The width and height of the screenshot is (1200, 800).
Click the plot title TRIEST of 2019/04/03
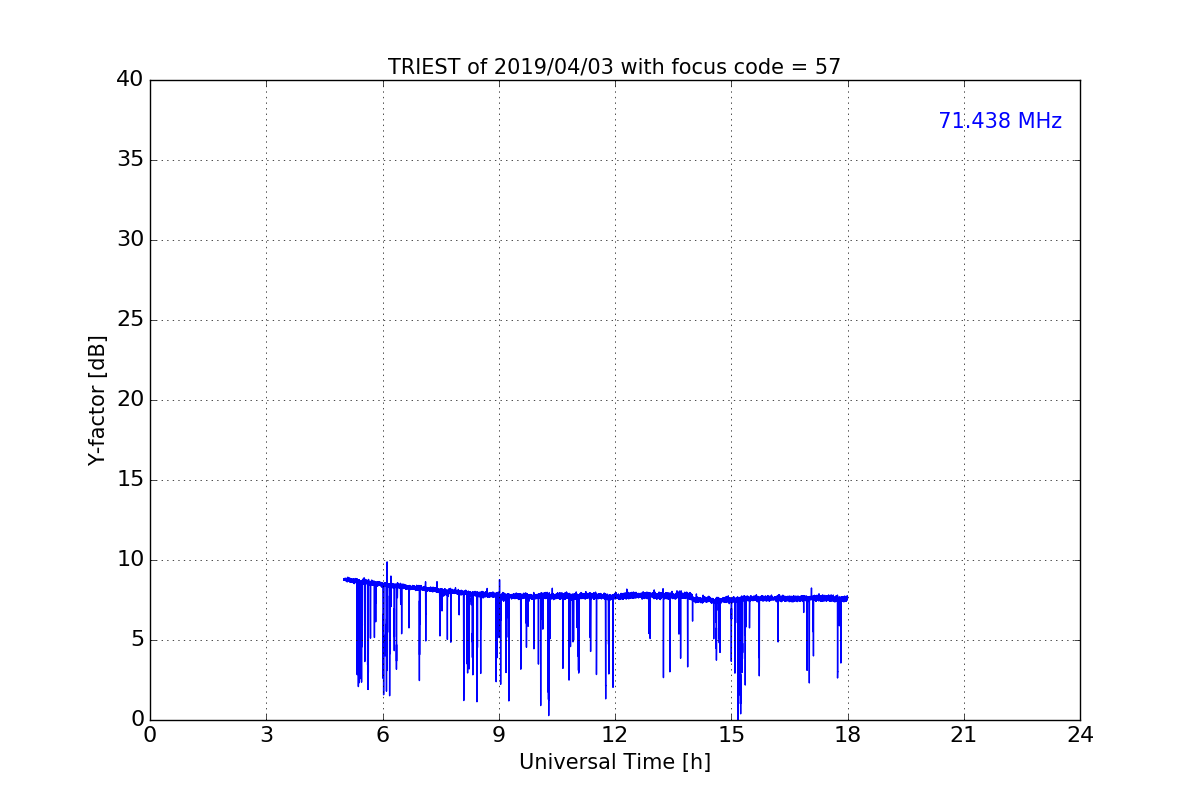615,67
